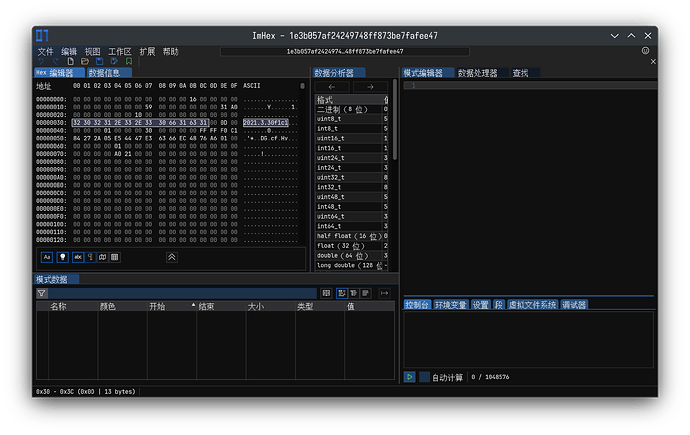
Task: Switch to the 查找 tab
Action: 524,73
